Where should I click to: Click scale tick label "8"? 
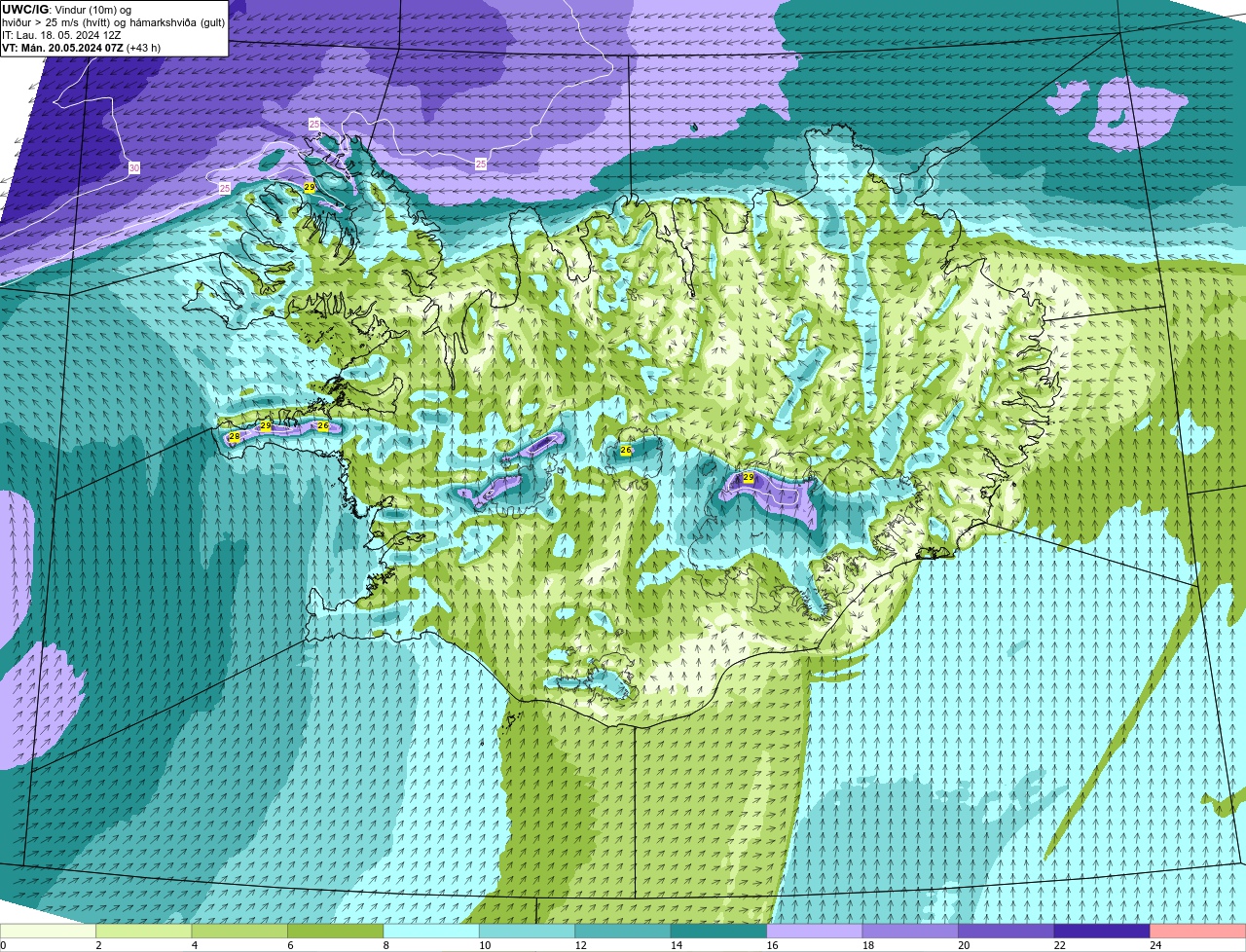click(386, 945)
